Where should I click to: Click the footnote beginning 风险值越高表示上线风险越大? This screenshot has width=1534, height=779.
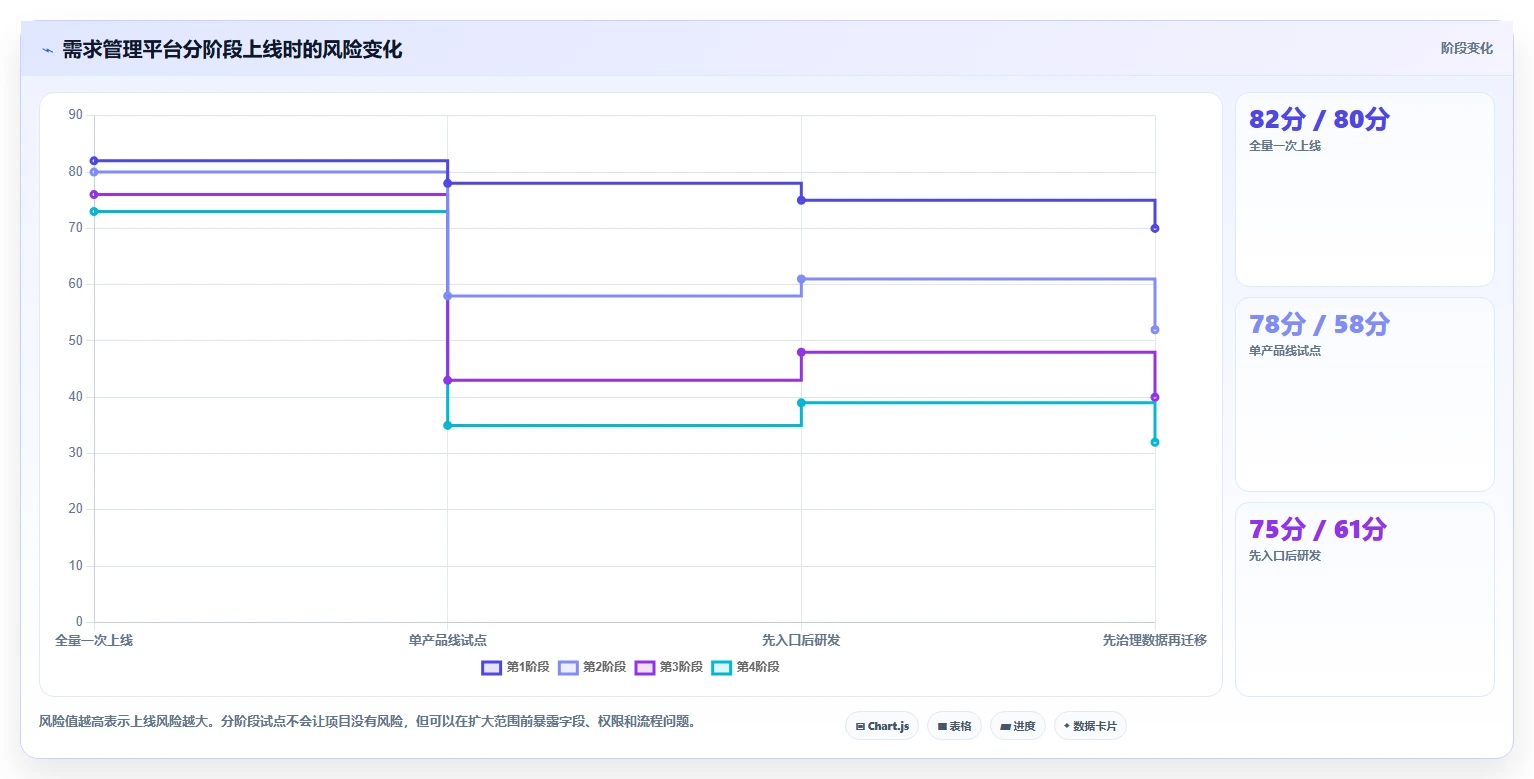pyautogui.click(x=366, y=721)
